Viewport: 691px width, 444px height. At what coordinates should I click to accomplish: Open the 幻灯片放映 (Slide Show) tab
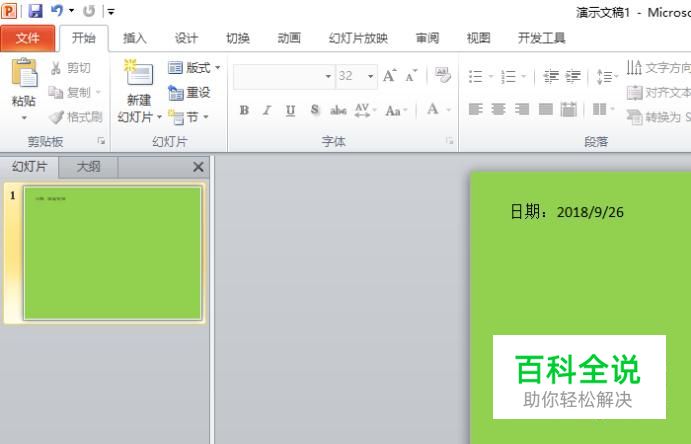(x=358, y=38)
